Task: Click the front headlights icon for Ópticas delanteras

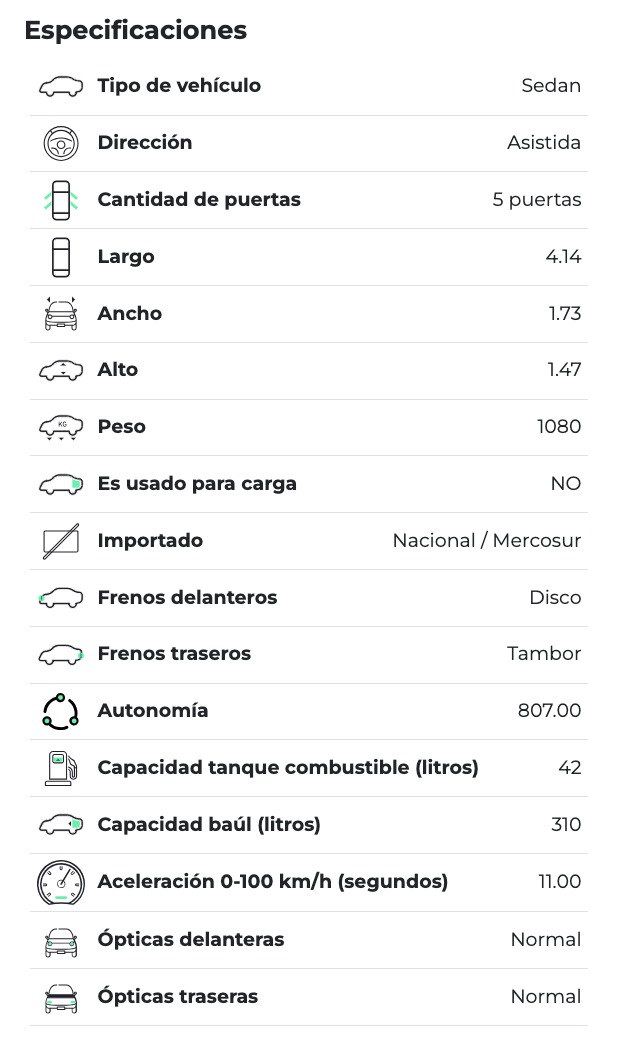Action: click(x=61, y=940)
